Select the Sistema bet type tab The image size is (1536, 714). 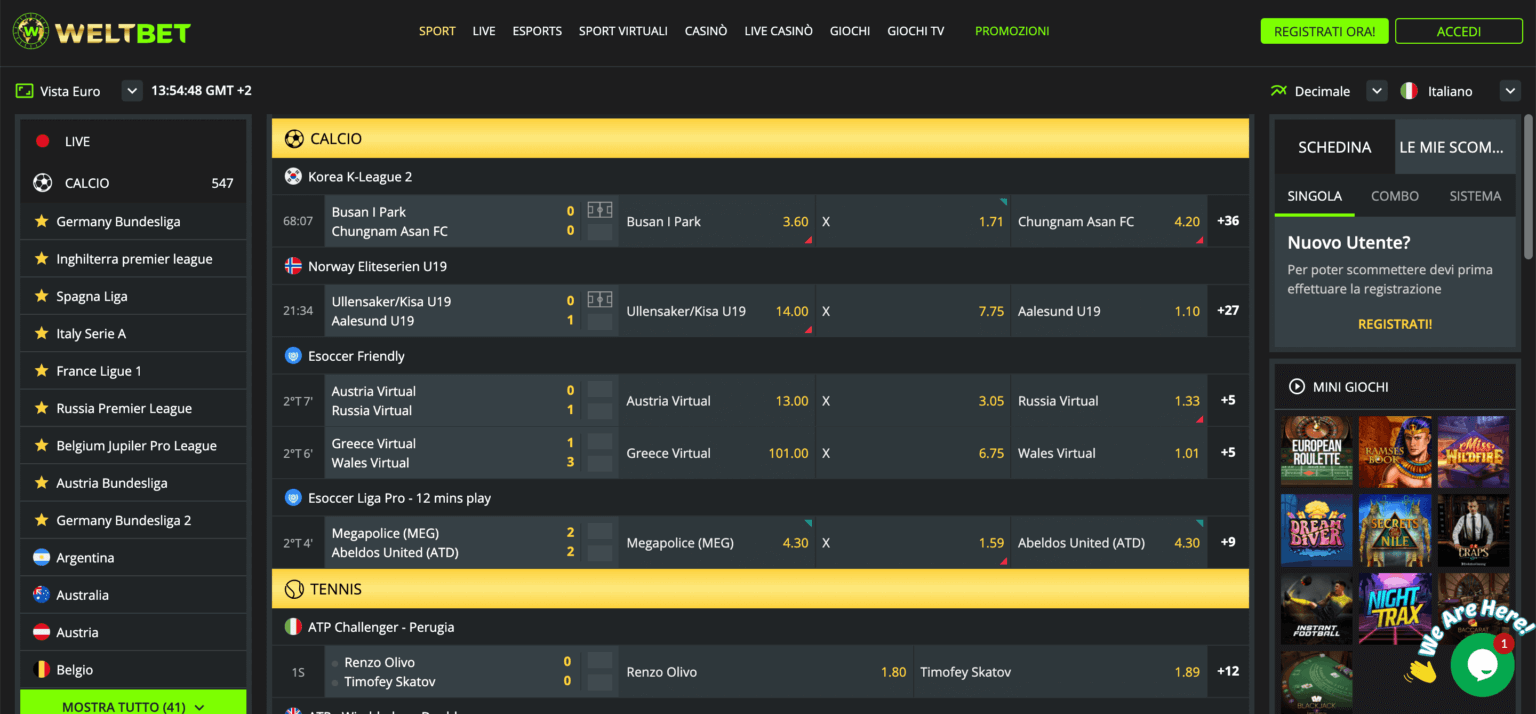[x=1475, y=196]
